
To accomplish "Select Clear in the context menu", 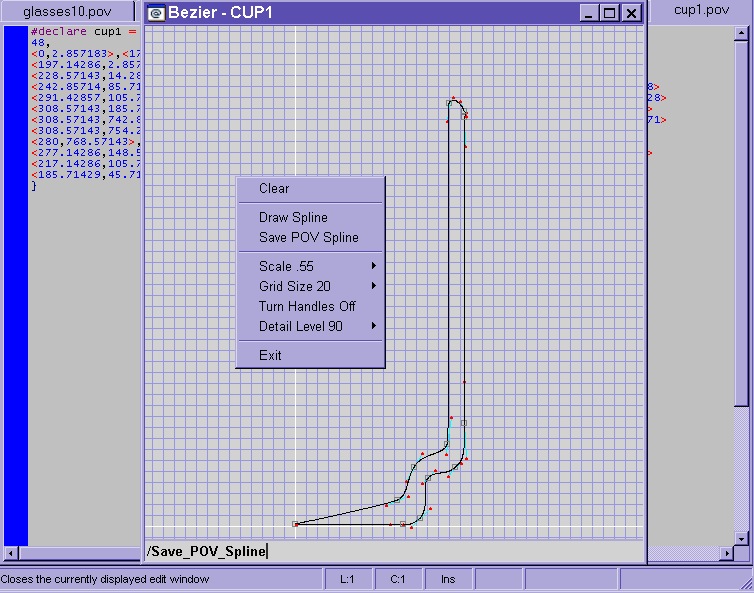I will point(274,188).
